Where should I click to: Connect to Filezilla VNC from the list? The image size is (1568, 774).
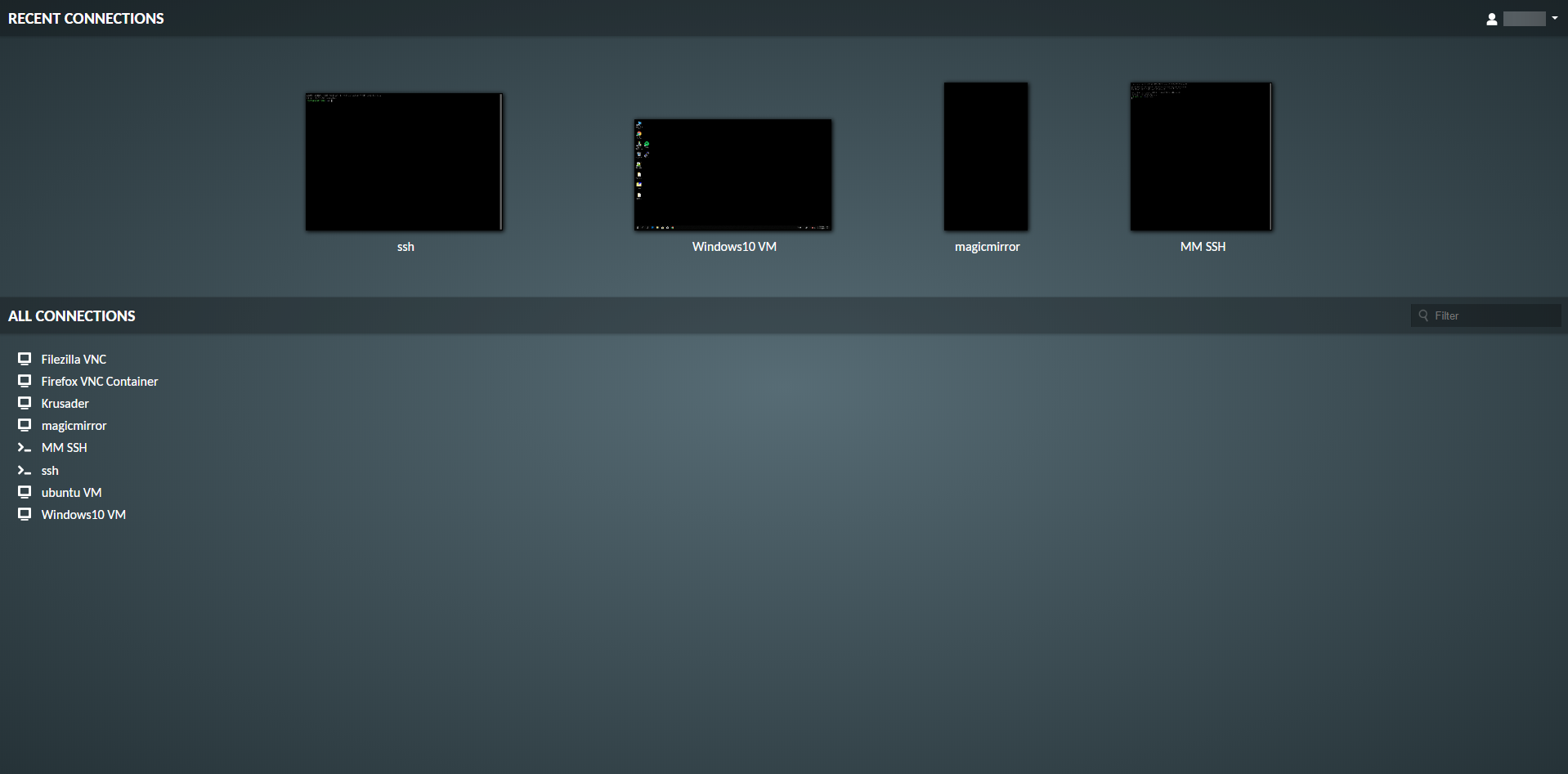click(74, 360)
